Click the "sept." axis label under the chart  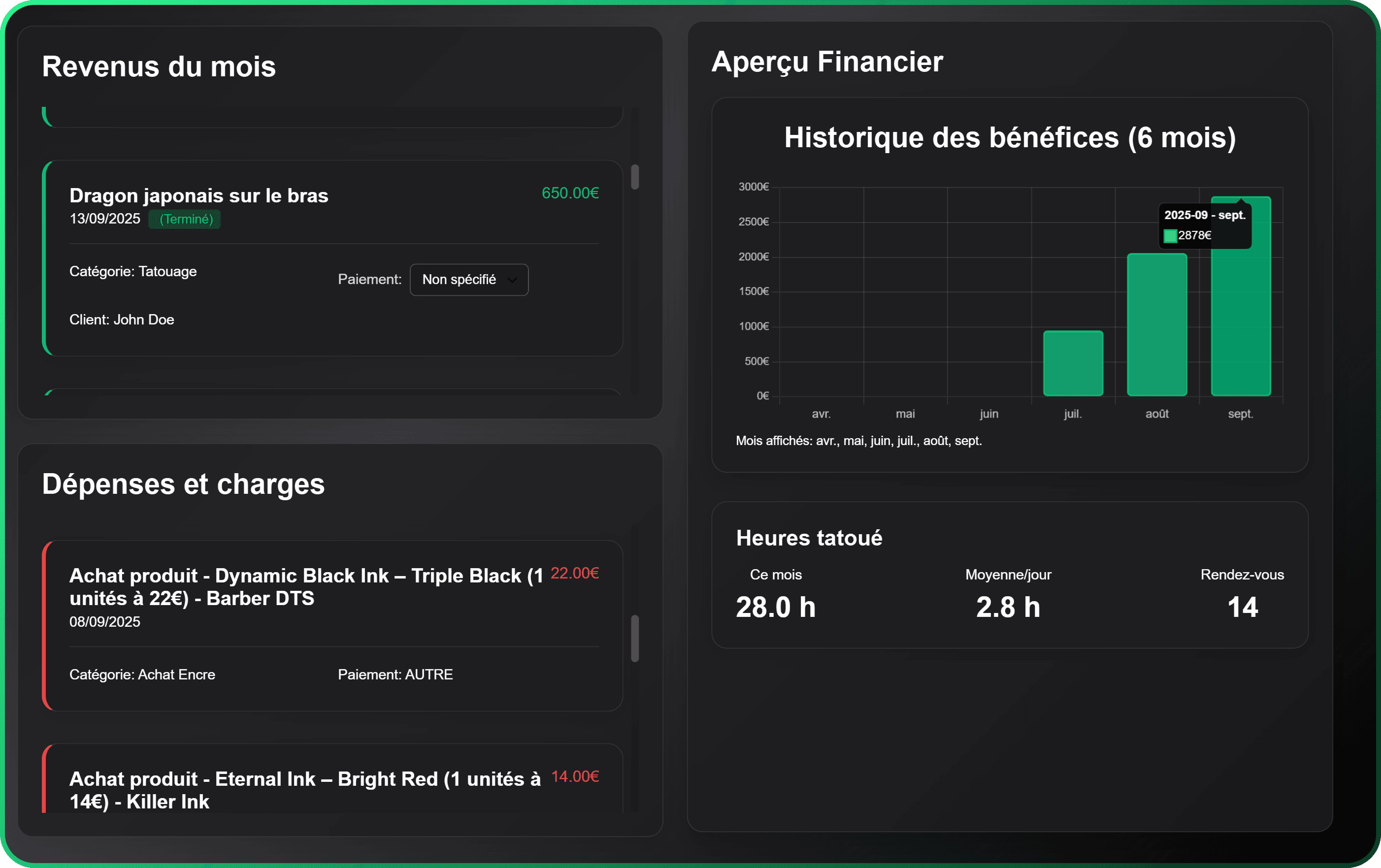tap(1240, 414)
